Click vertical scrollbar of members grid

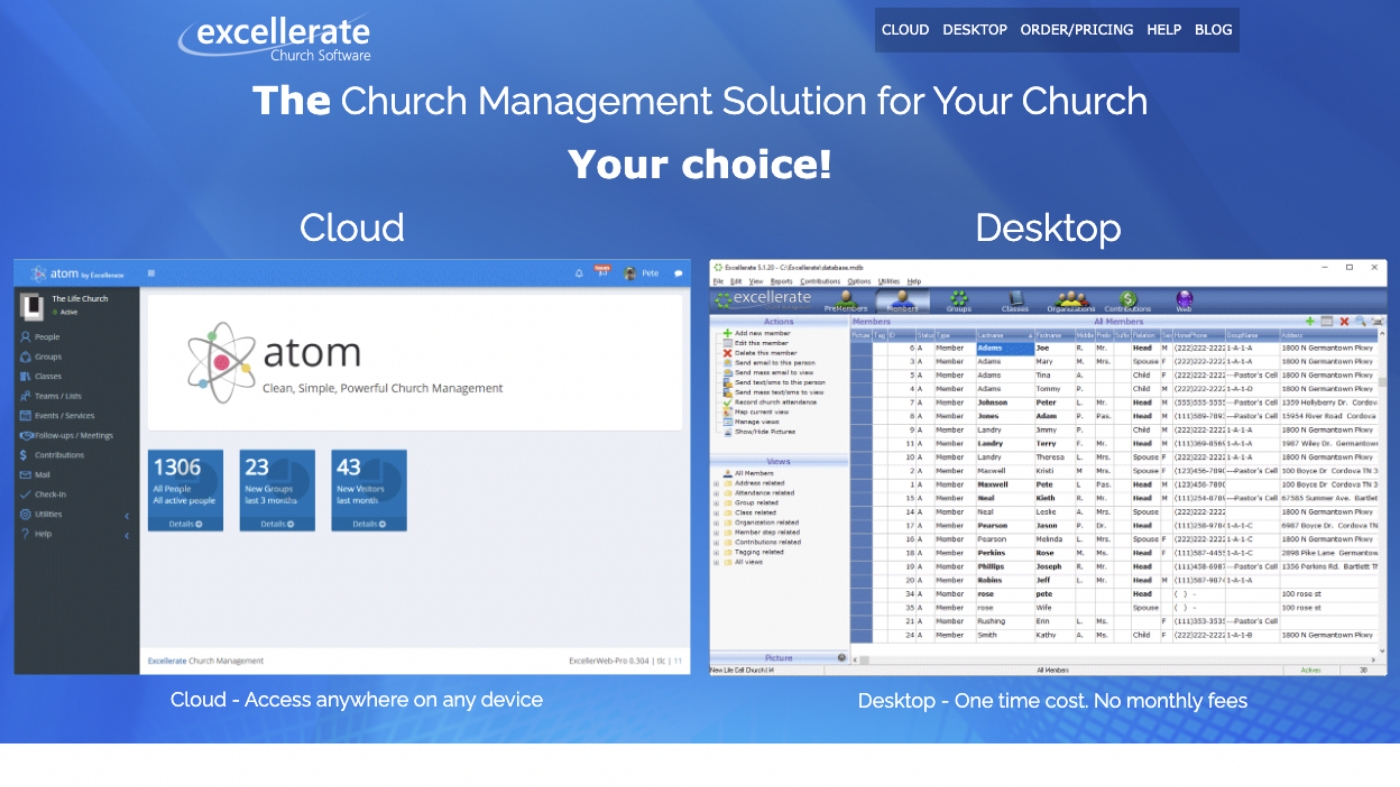point(1382,490)
